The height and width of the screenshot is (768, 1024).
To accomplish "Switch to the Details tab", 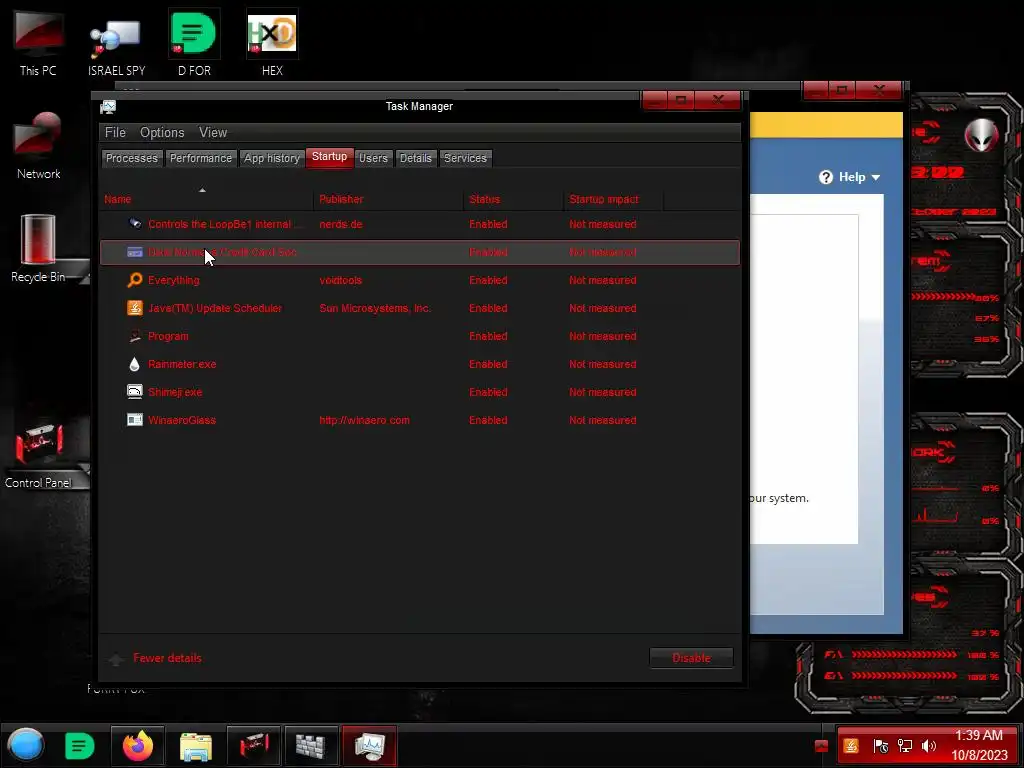I will 415,158.
